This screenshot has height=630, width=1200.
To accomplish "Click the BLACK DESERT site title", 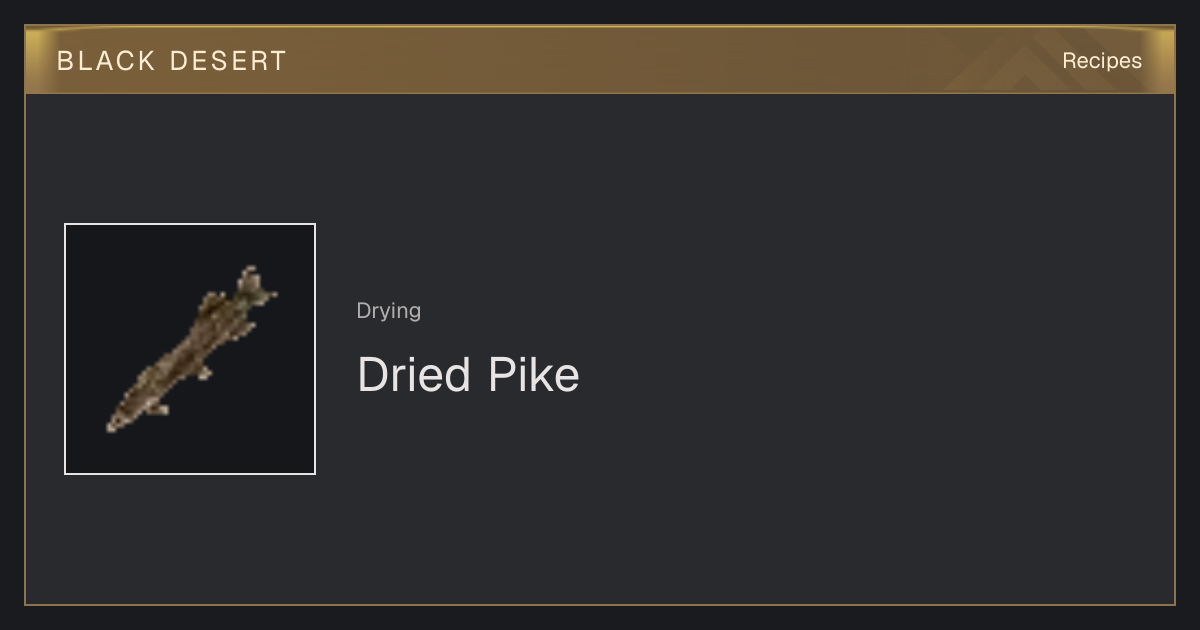I will point(172,60).
